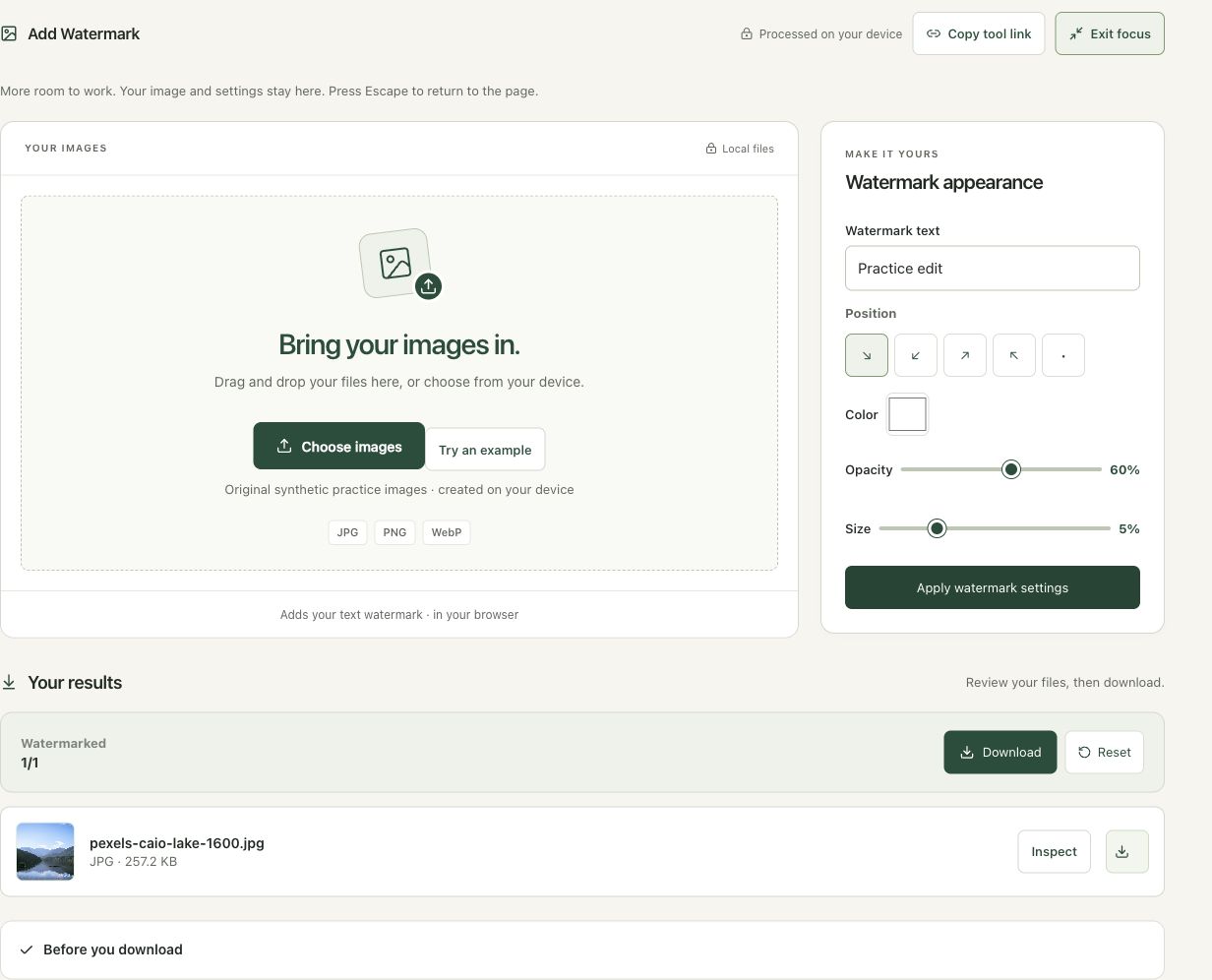The width and height of the screenshot is (1212, 980).
Task: Click the 60% opacity value
Action: [x=1124, y=469]
